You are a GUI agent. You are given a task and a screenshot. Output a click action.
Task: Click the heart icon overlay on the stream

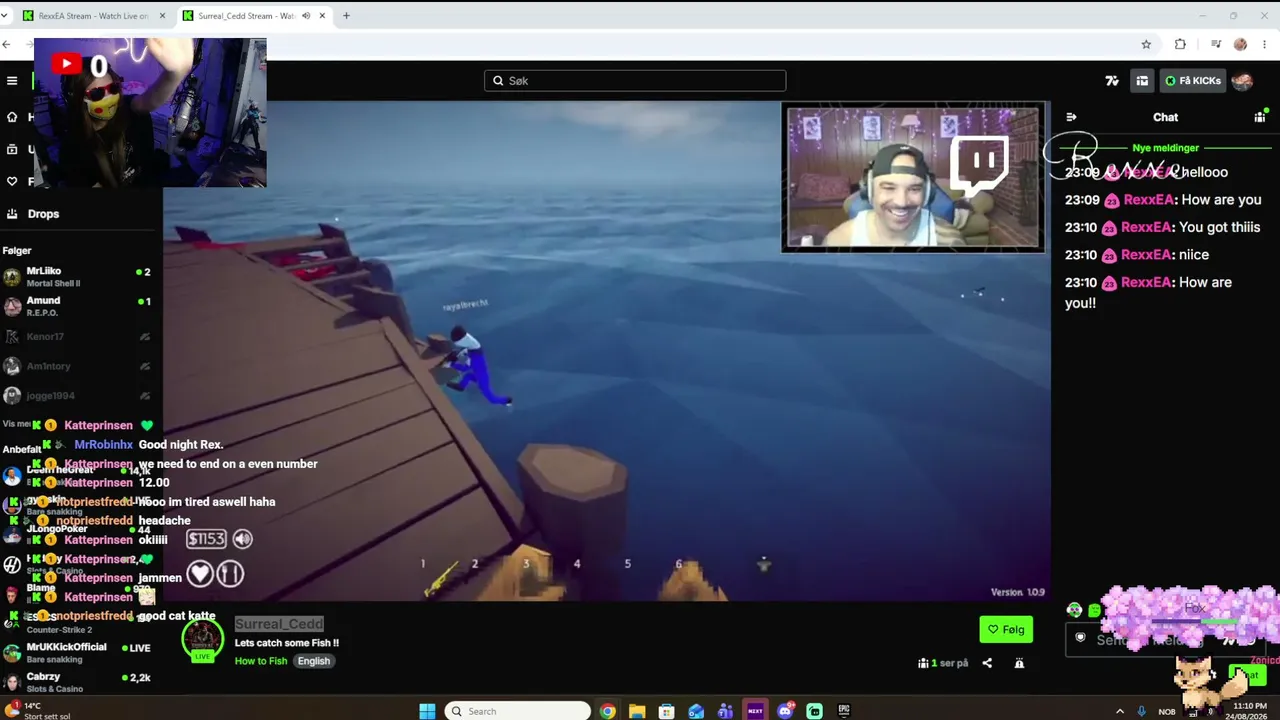(200, 573)
